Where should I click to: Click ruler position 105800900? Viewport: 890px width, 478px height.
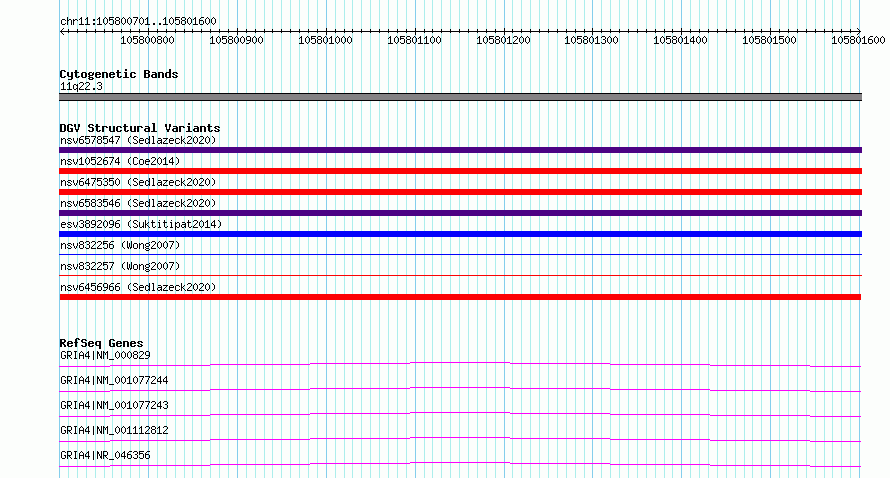pyautogui.click(x=236, y=40)
